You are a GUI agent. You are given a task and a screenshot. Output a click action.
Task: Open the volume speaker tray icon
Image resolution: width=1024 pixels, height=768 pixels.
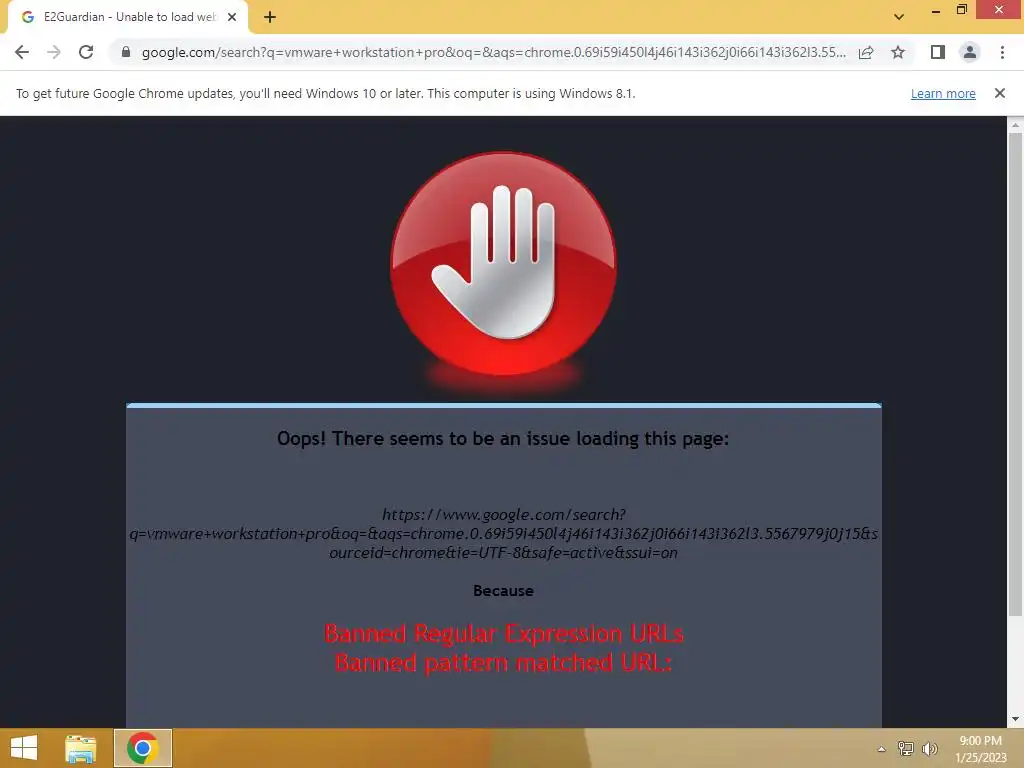[x=929, y=748]
